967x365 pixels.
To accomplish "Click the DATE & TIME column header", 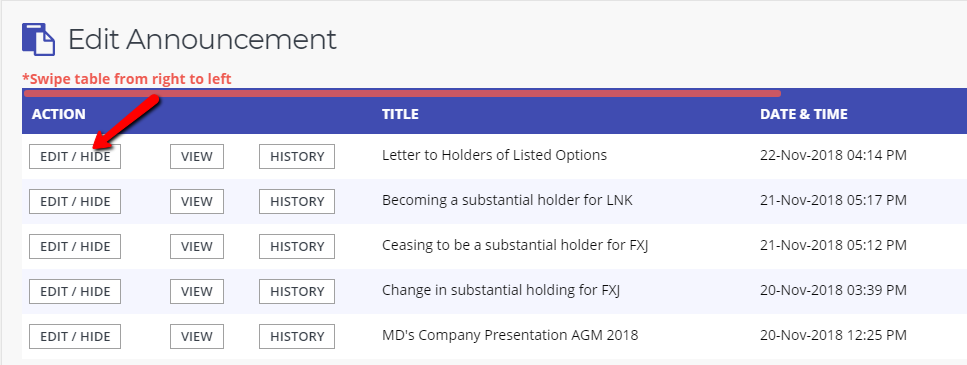I will coord(804,114).
